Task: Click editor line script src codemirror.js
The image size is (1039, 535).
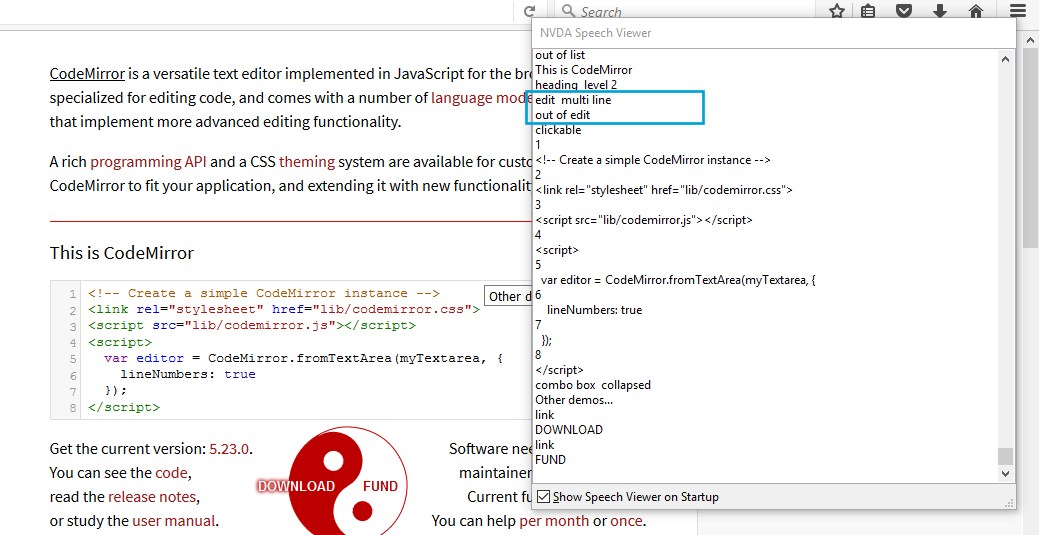Action: click(252, 326)
